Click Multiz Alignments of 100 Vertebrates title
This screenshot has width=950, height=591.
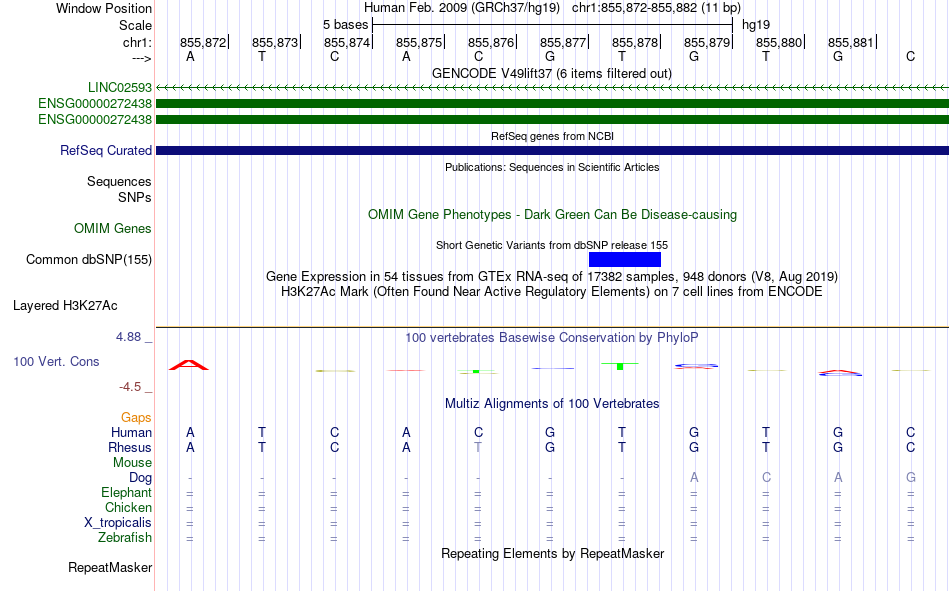point(552,404)
